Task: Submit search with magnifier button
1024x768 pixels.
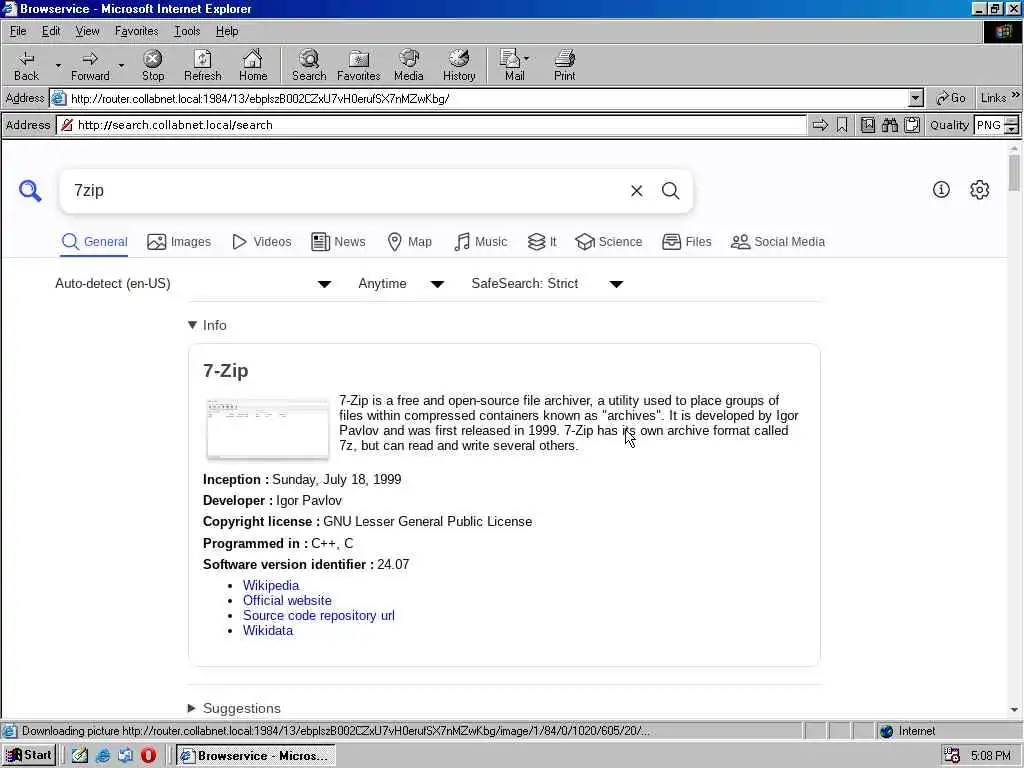Action: pyautogui.click(x=671, y=191)
